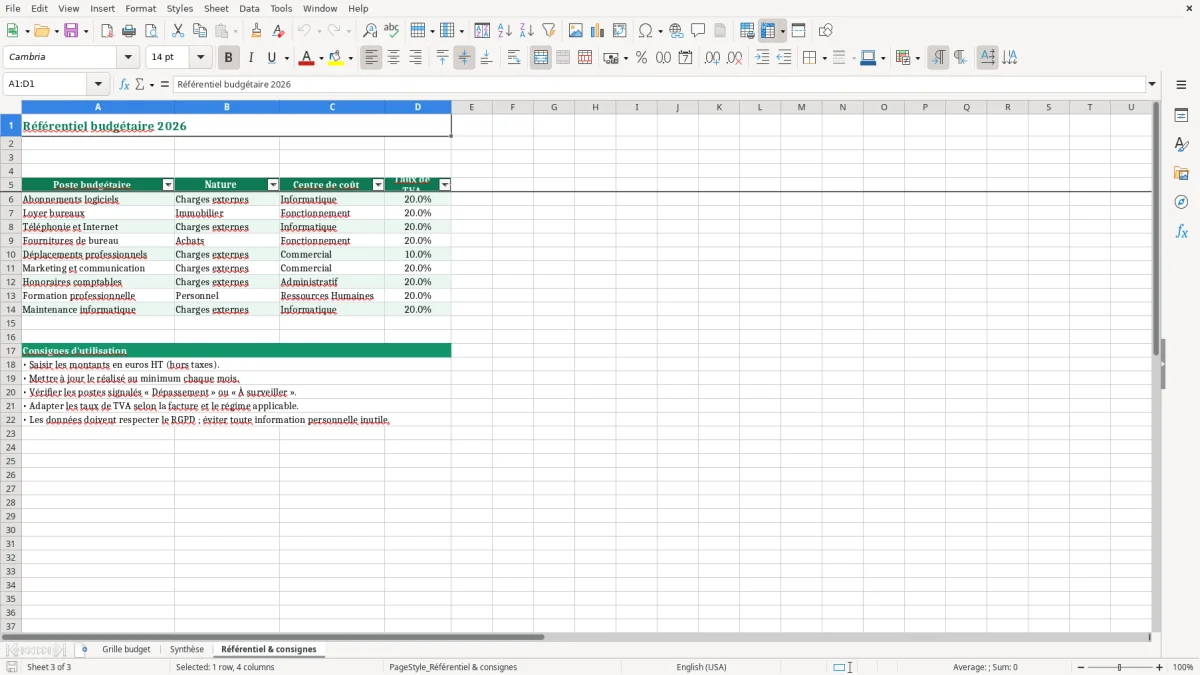Toggle left-to-right text direction
This screenshot has width=1200, height=675.
[x=938, y=58]
